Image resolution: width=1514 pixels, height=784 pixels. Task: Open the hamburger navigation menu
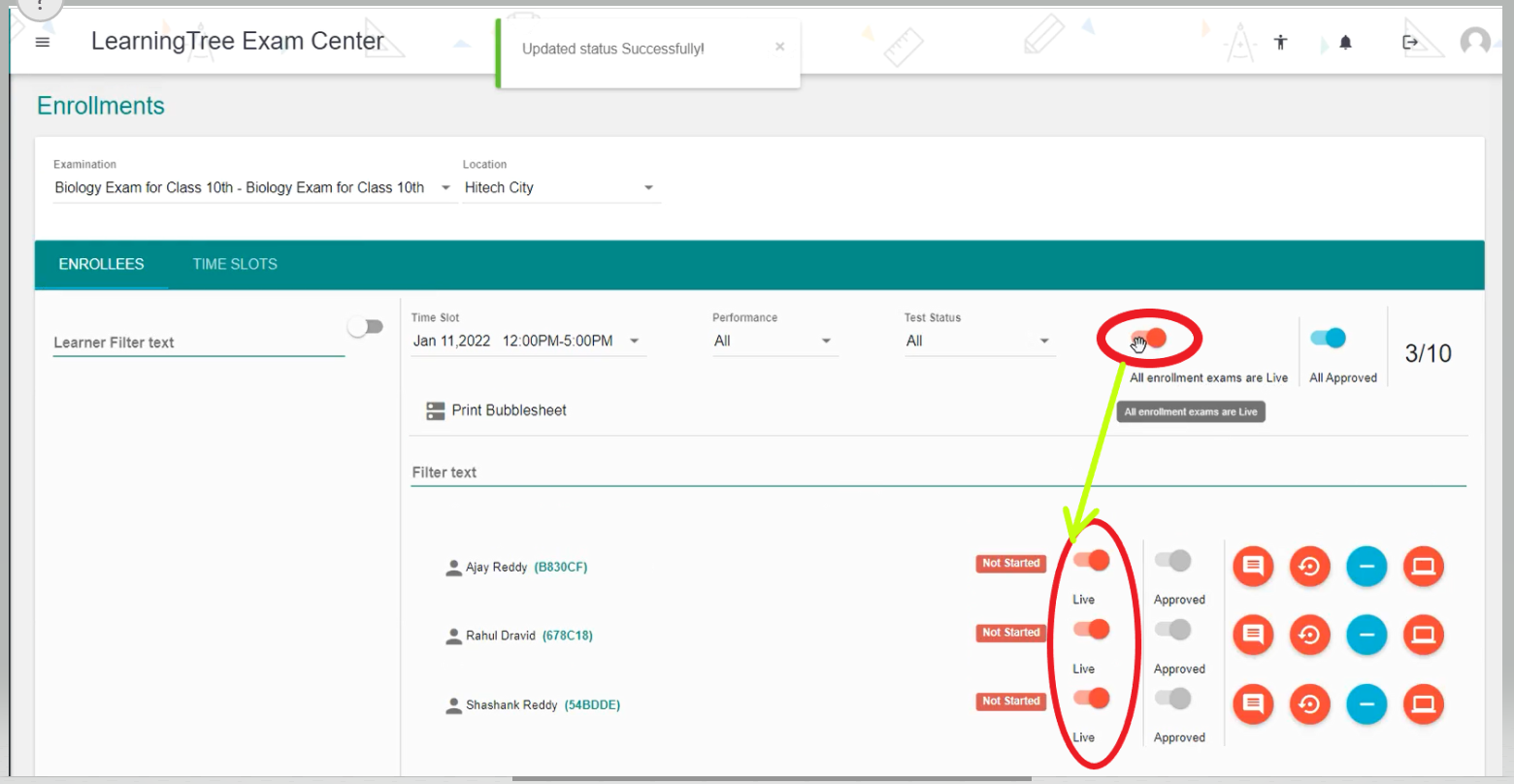(x=43, y=43)
